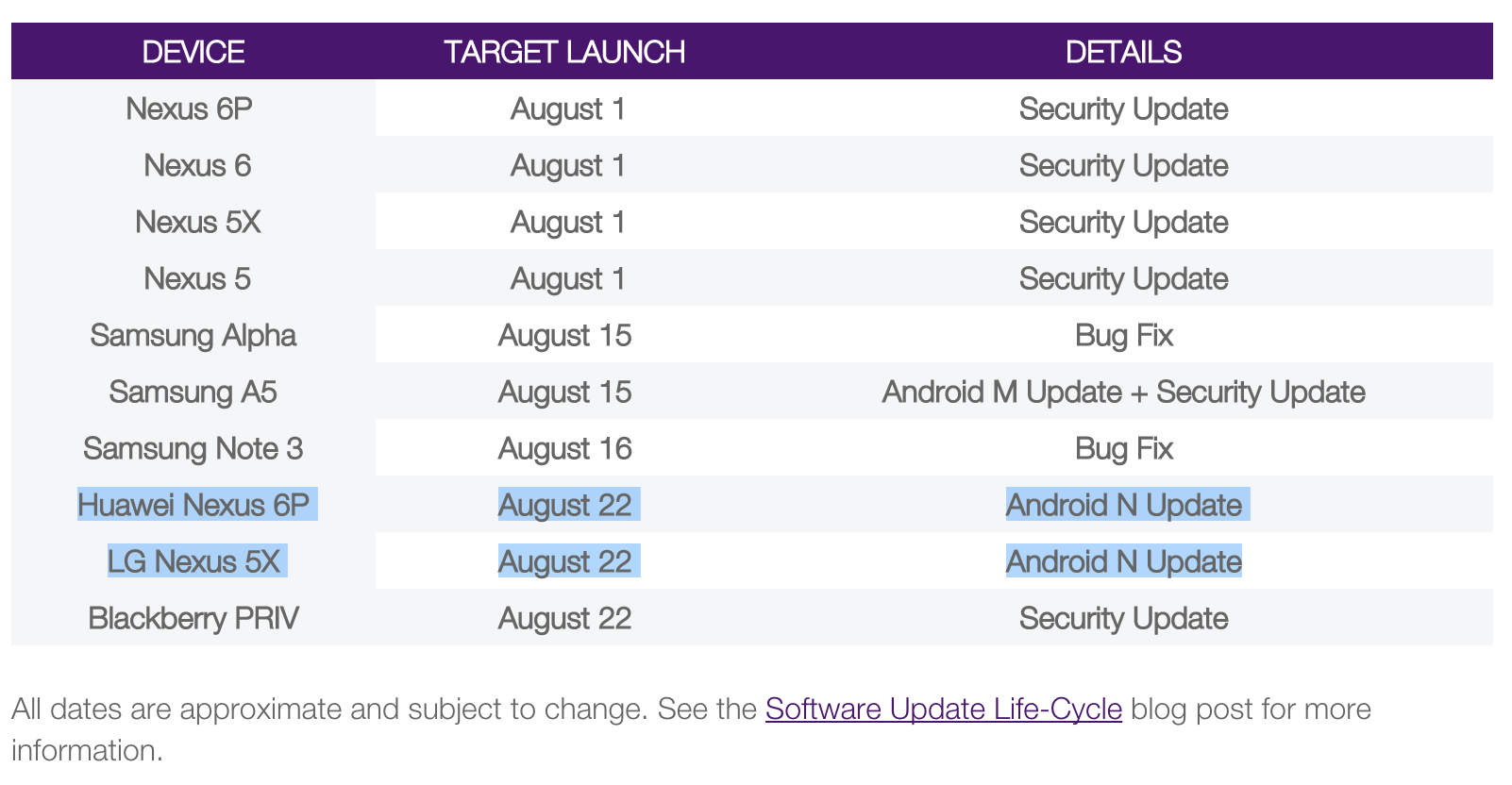The width and height of the screenshot is (1512, 785).
Task: Select the Samsung Alpha row label
Action: [x=193, y=336]
